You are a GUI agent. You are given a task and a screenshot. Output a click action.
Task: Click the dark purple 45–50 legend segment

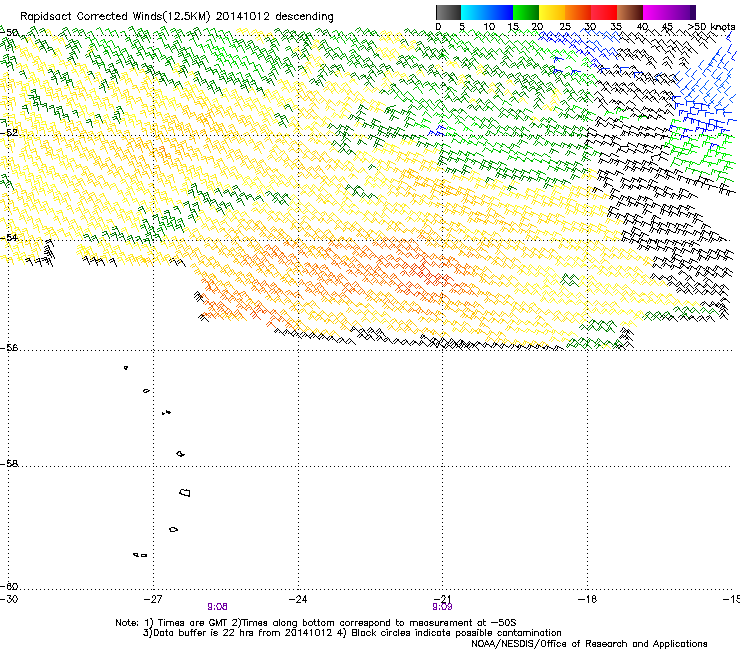[682, 12]
